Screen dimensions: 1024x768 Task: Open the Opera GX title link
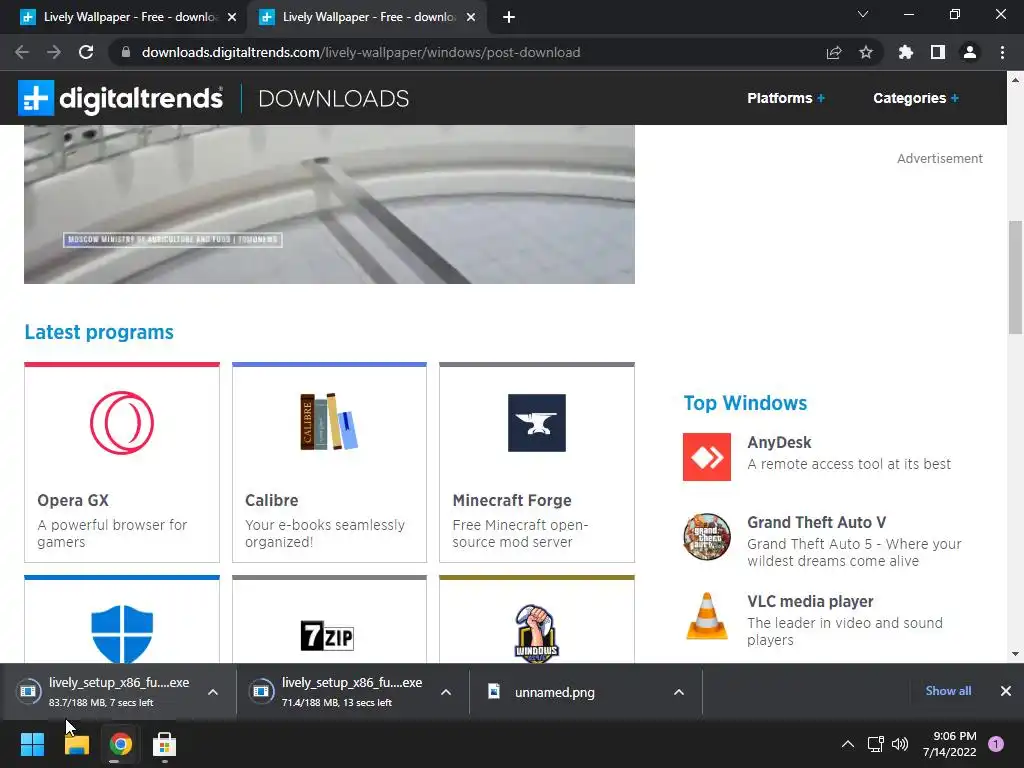(73, 500)
